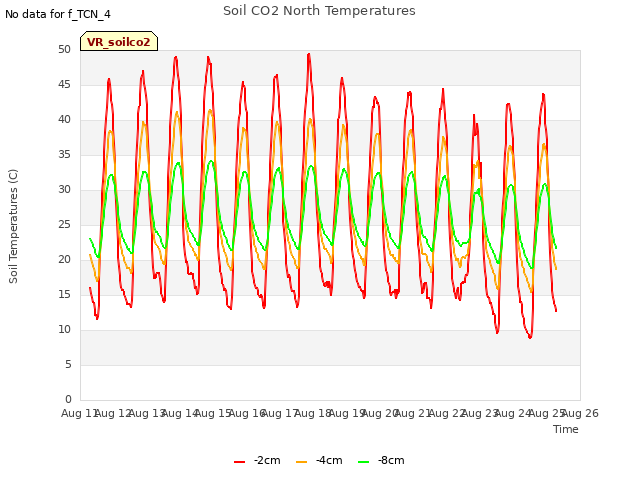The height and width of the screenshot is (480, 640).
Task: Click the 0 y-axis tick label
Action: pyautogui.click(x=68, y=399)
